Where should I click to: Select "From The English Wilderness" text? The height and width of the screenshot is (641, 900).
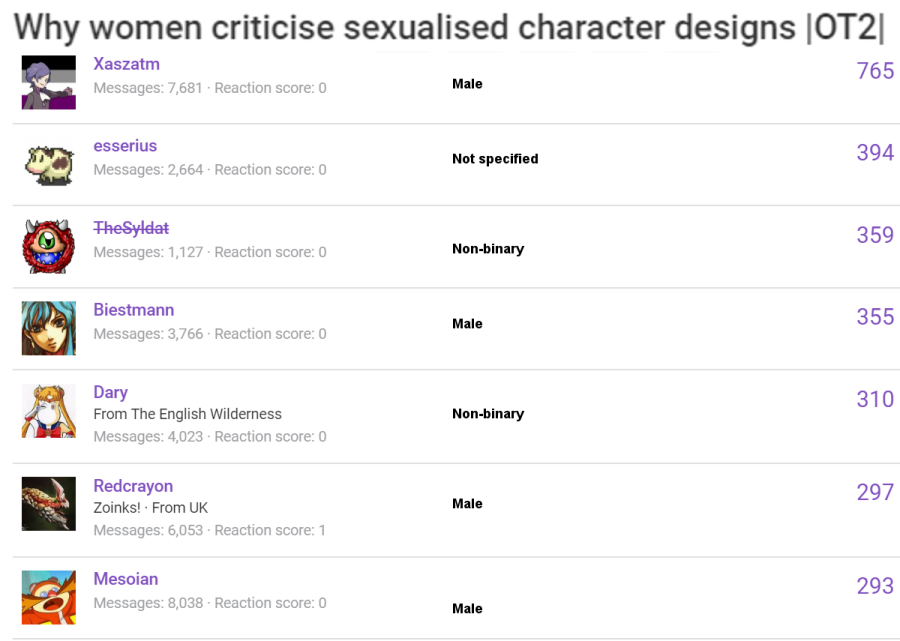coord(188,414)
